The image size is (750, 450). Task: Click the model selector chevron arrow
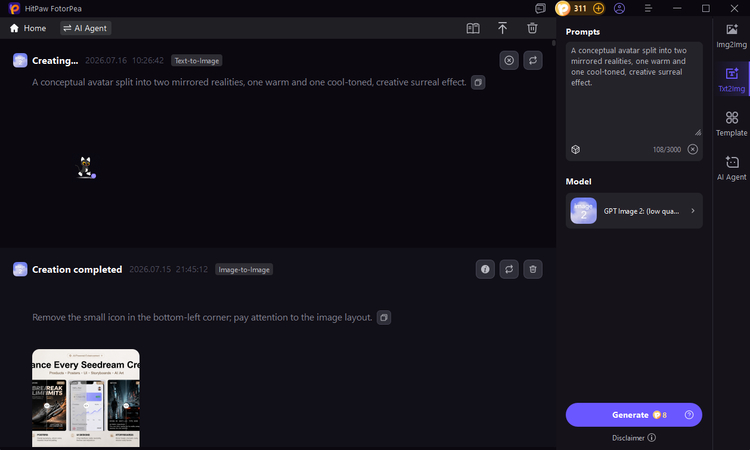point(693,211)
